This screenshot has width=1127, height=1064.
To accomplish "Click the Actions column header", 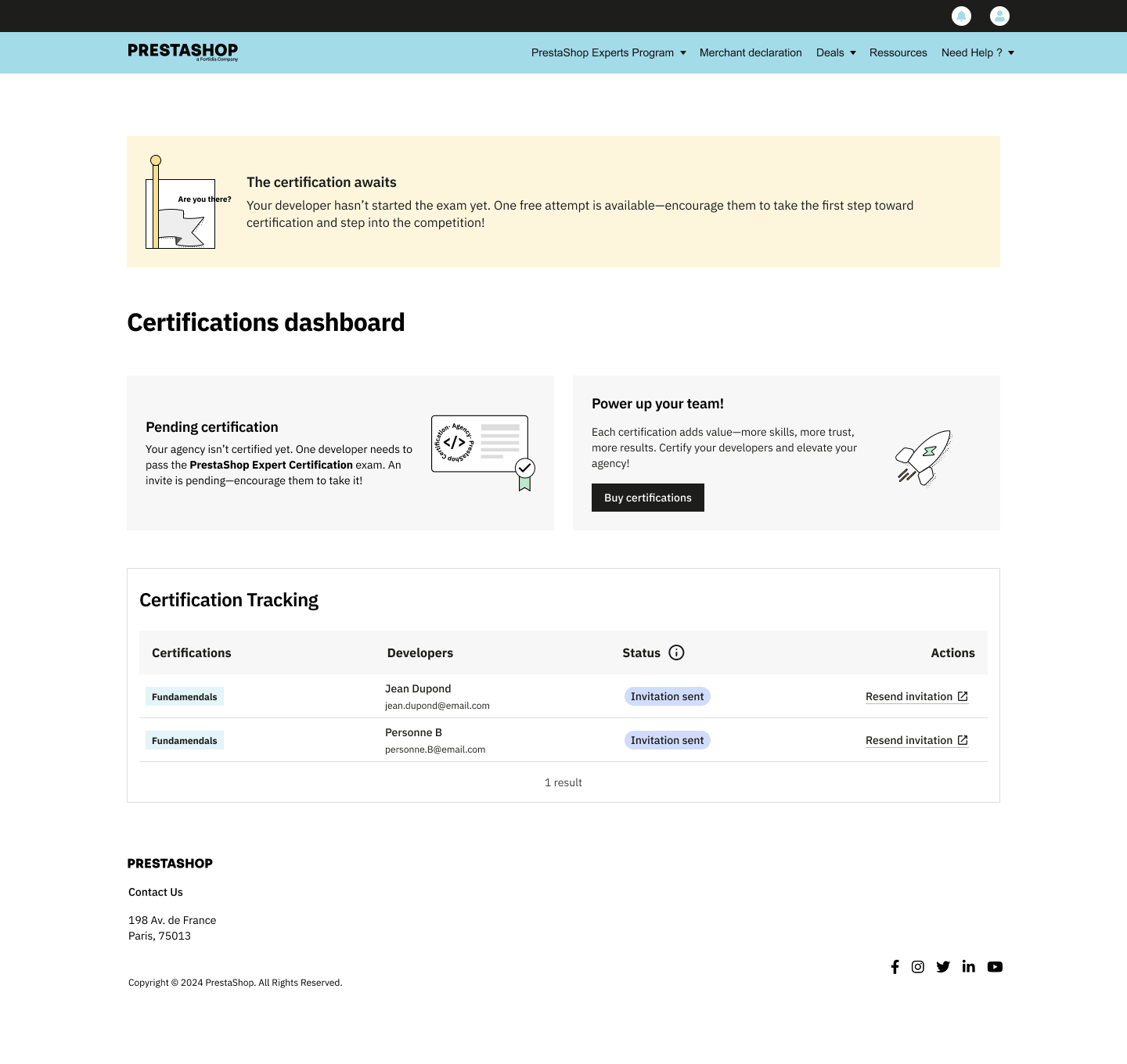I will 952,652.
